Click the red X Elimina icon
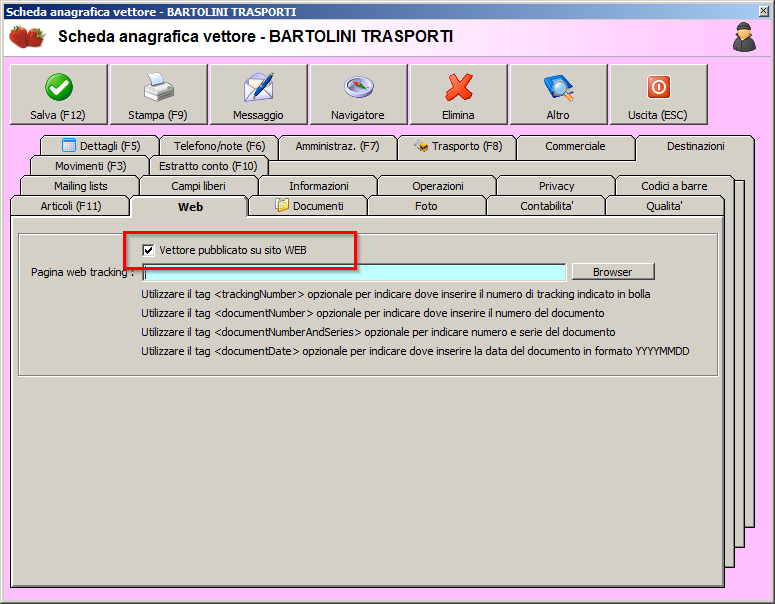 click(459, 87)
